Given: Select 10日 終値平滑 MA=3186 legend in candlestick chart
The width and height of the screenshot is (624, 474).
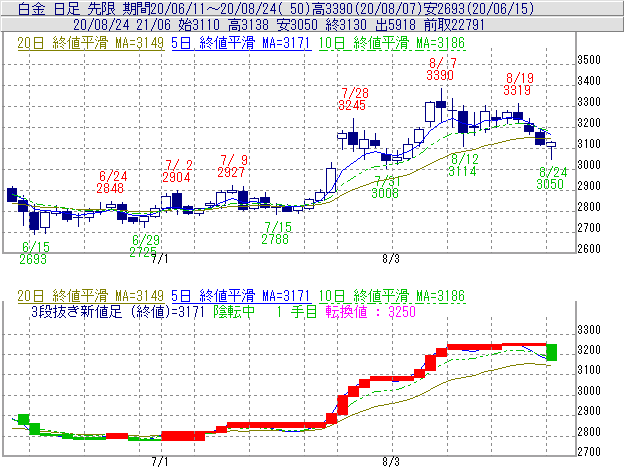Looking at the screenshot, I should 392,43.
